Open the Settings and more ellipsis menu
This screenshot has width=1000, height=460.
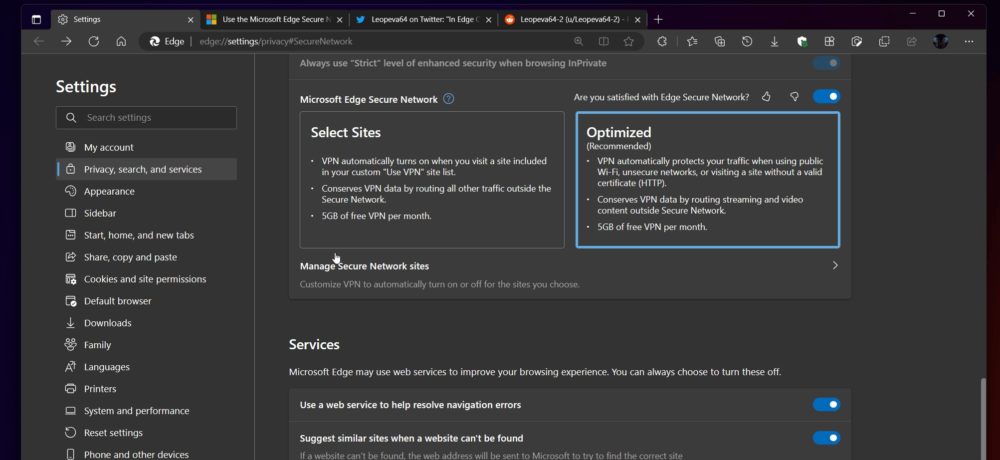969,41
